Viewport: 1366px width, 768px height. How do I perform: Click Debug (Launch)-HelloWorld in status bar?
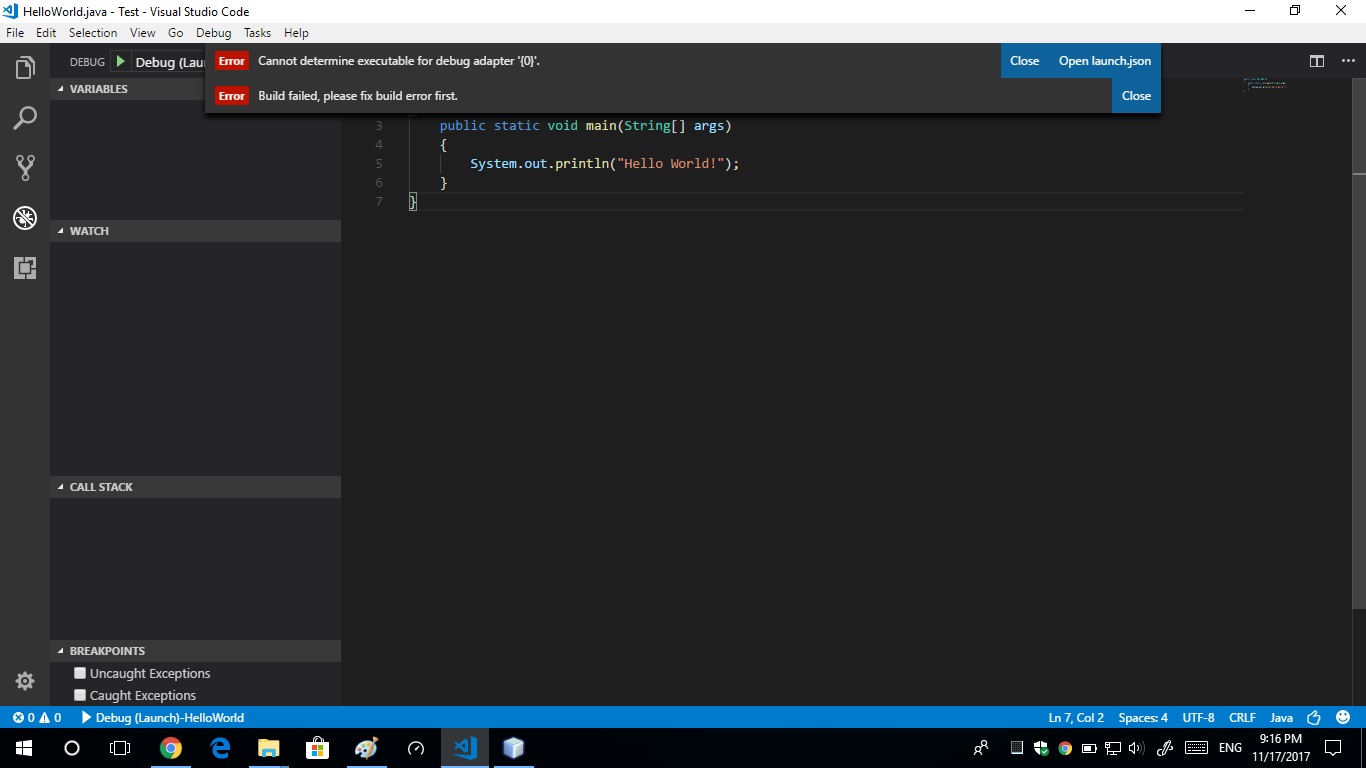pyautogui.click(x=162, y=718)
